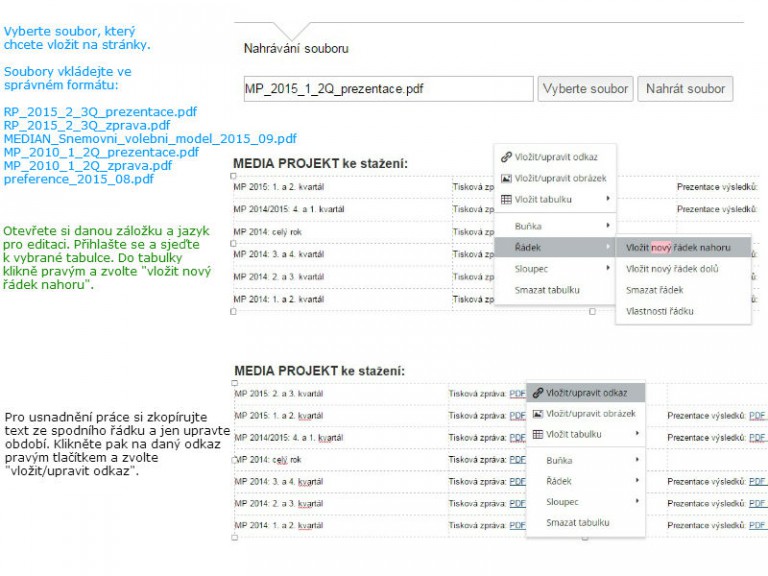Click the table grid icon in the menu with the open Řádek submenu
The height and width of the screenshot is (576, 768).
tap(506, 200)
